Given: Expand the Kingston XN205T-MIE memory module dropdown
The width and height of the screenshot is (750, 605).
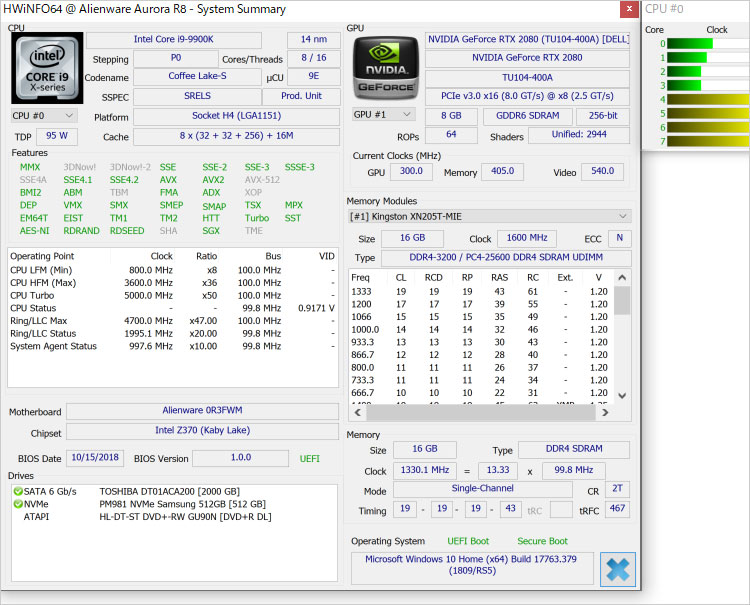Looking at the screenshot, I should click(489, 216).
